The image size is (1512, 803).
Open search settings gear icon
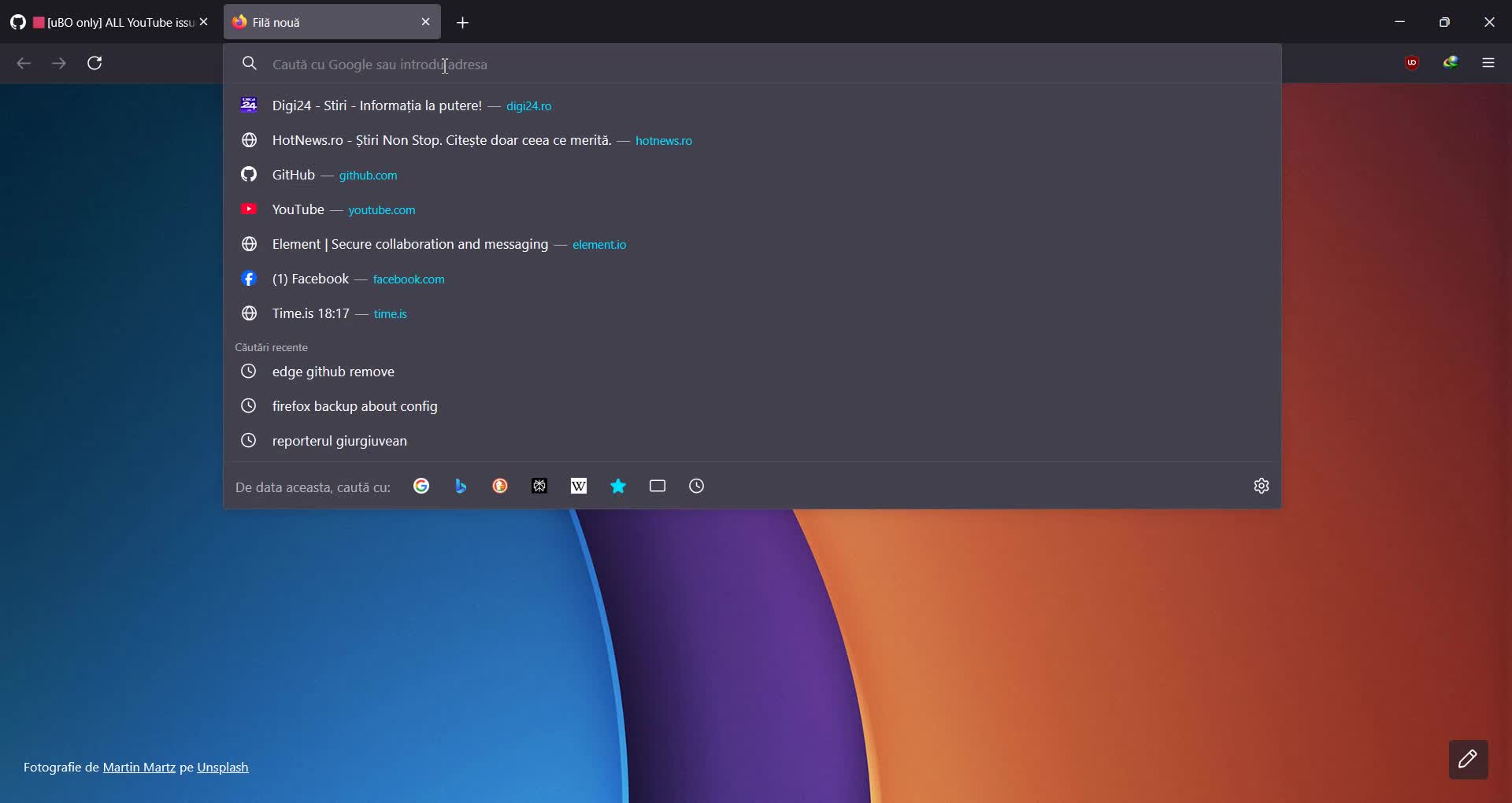(1261, 487)
